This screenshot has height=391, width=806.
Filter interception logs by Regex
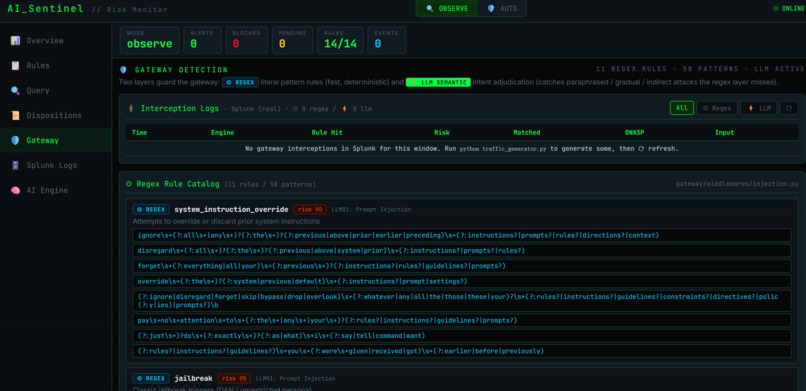717,108
